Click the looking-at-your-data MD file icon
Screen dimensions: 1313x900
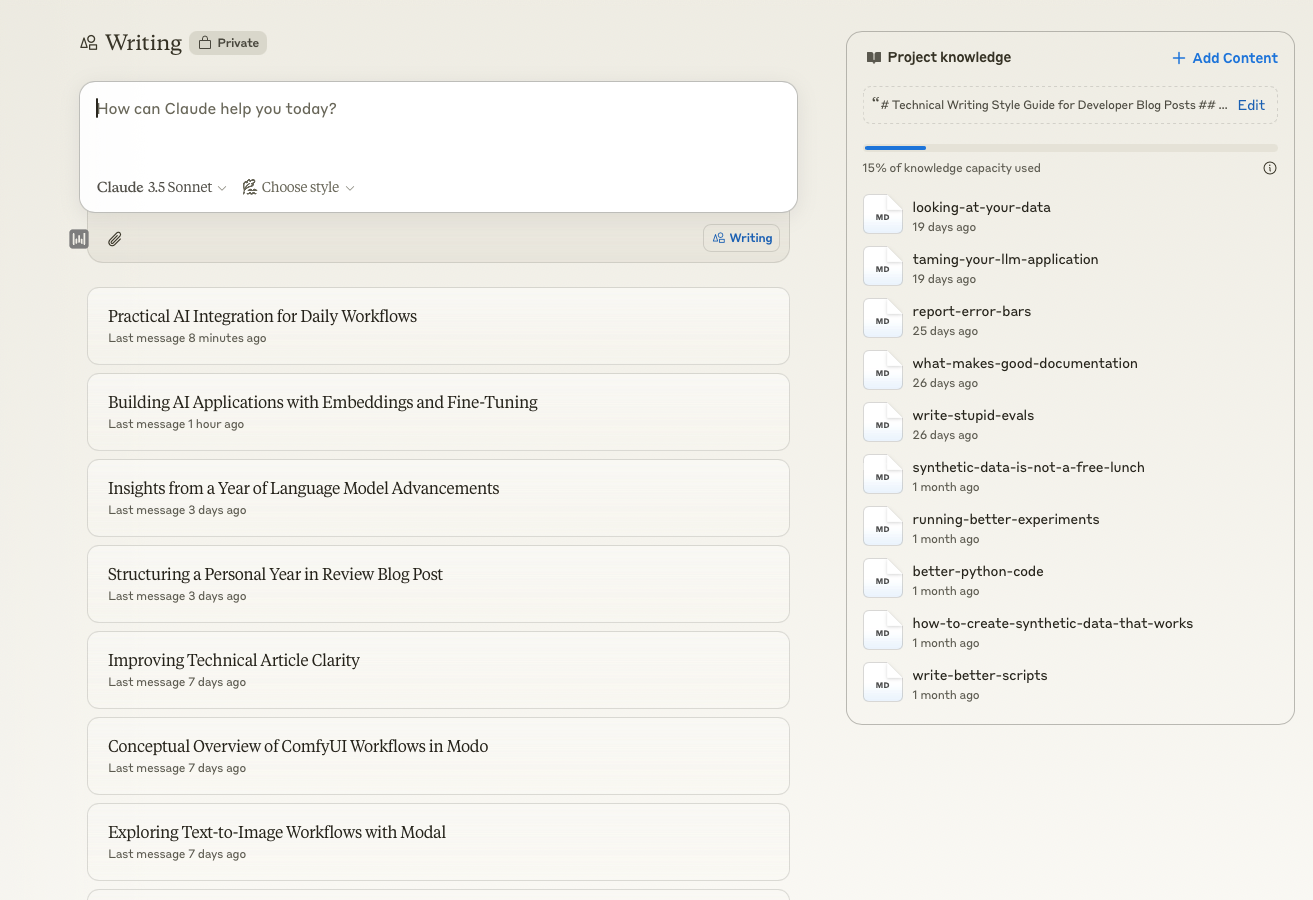(882, 215)
